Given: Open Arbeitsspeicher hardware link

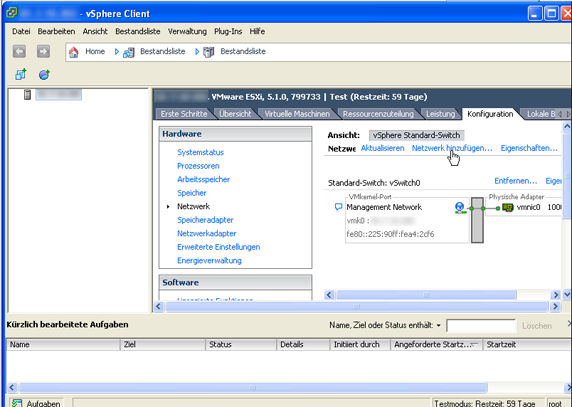Looking at the screenshot, I should coord(203,179).
